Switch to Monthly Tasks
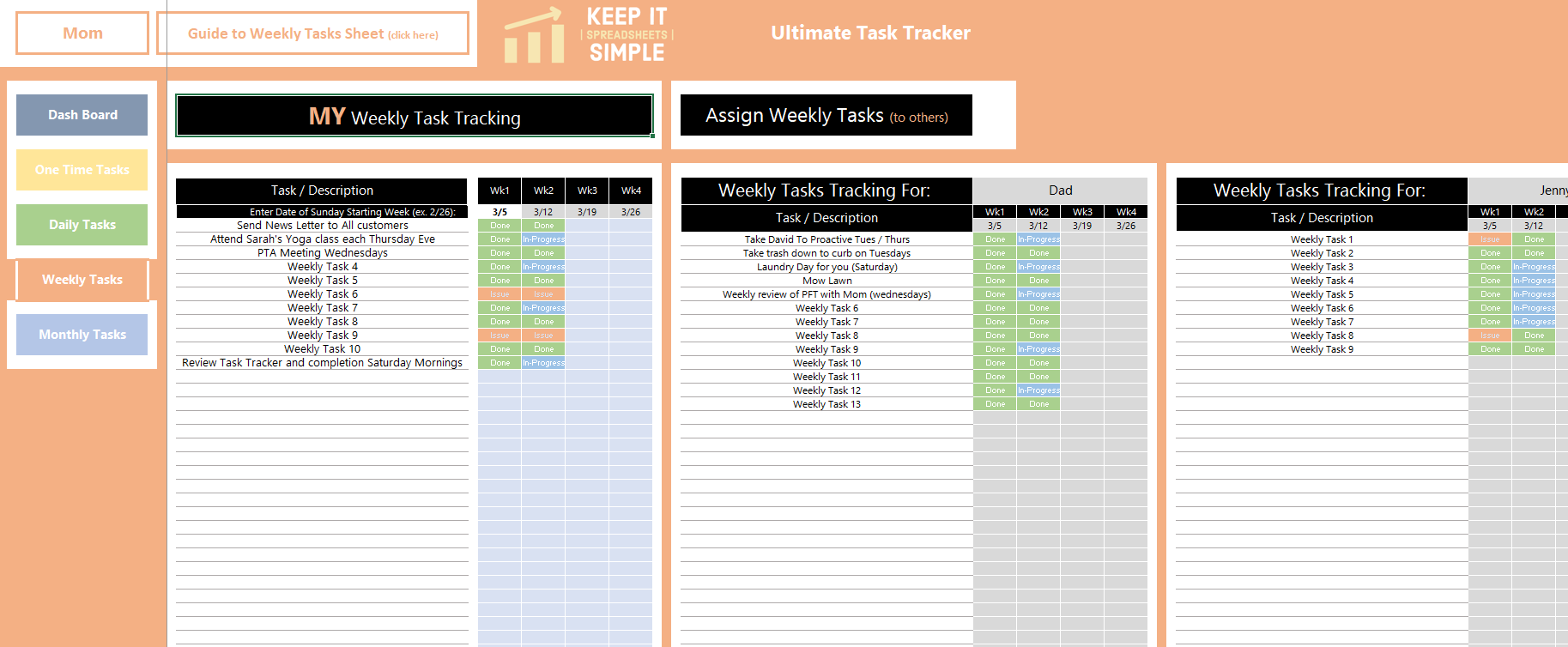The height and width of the screenshot is (647, 1568). (82, 335)
